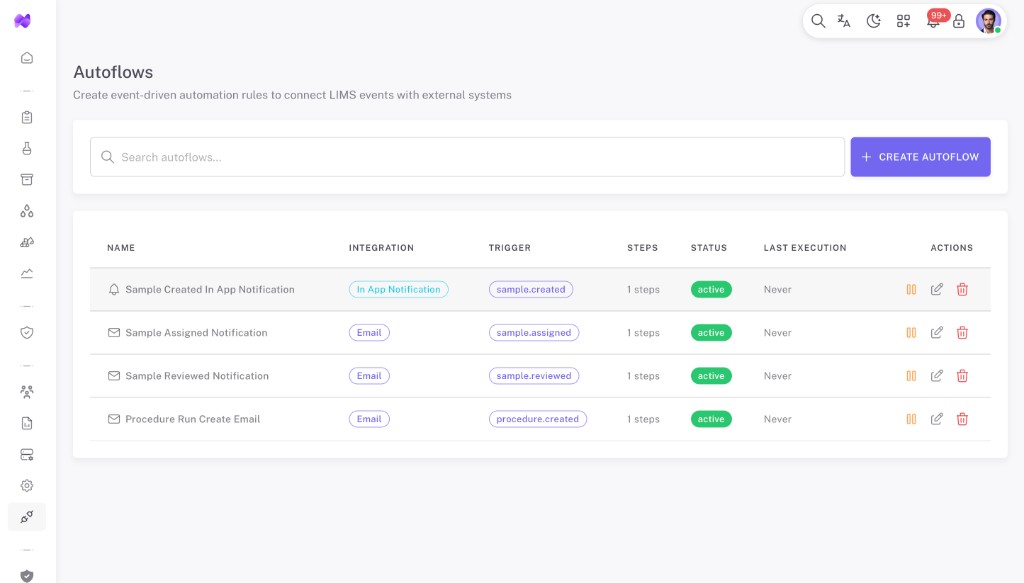This screenshot has height=583, width=1024.
Task: Click the Search autoflows input field
Action: click(x=468, y=157)
